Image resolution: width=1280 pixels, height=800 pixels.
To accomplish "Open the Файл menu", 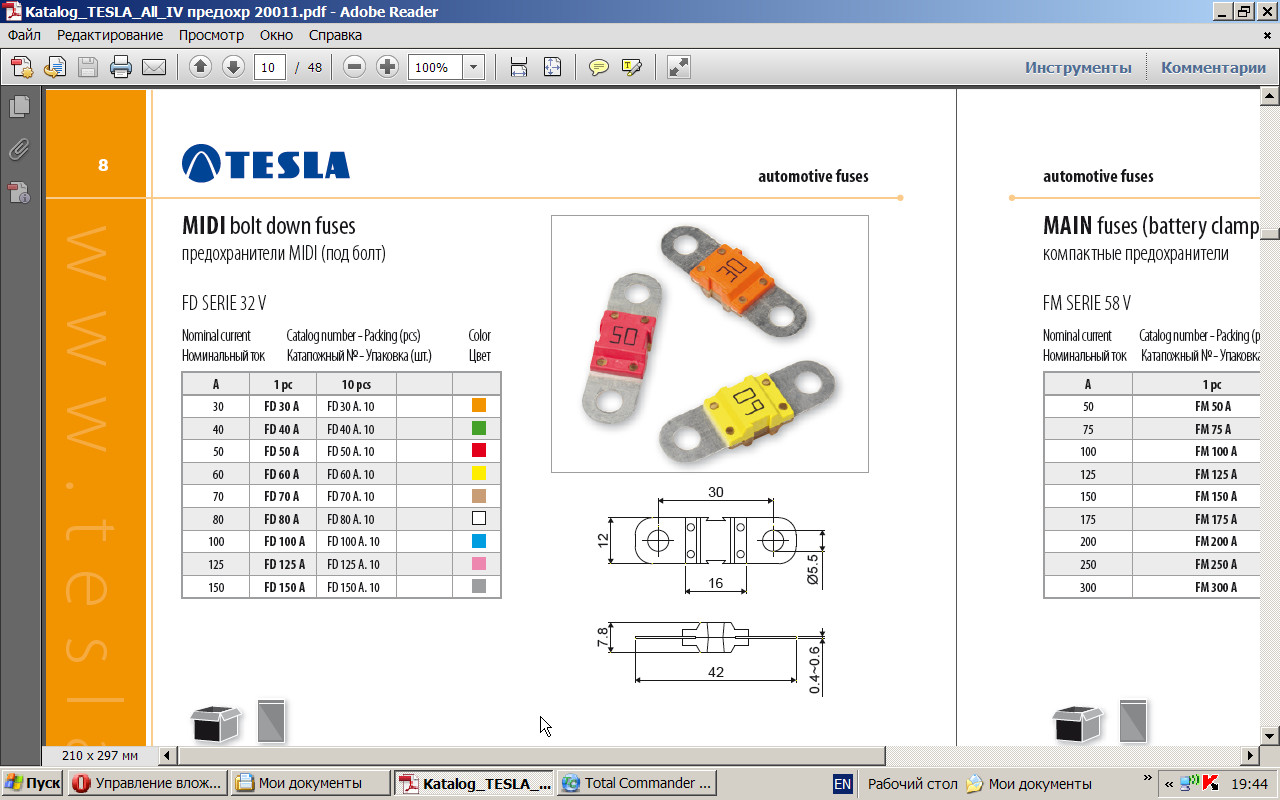I will pos(24,35).
